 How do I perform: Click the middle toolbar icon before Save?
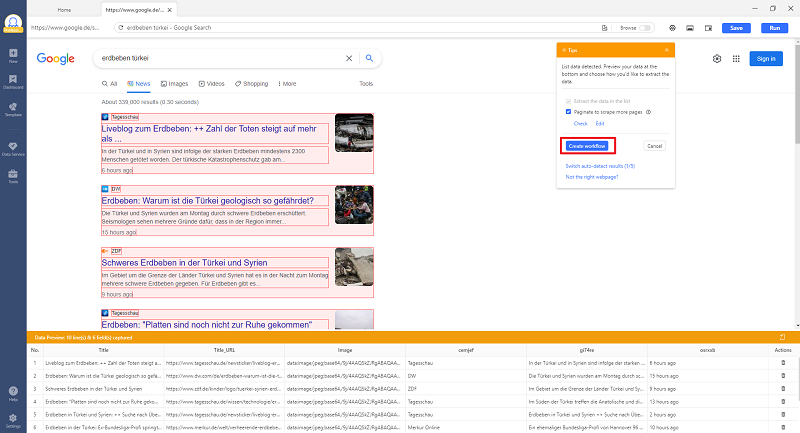point(690,28)
